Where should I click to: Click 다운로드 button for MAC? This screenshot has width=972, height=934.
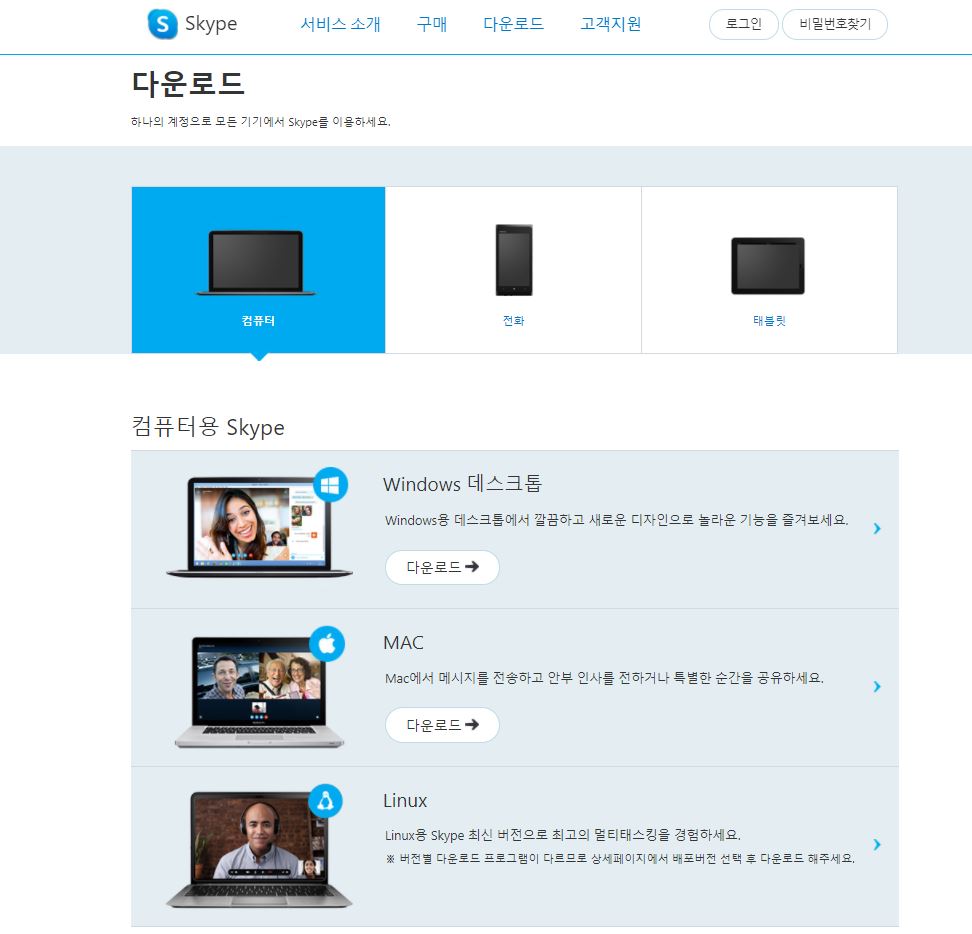coord(442,725)
